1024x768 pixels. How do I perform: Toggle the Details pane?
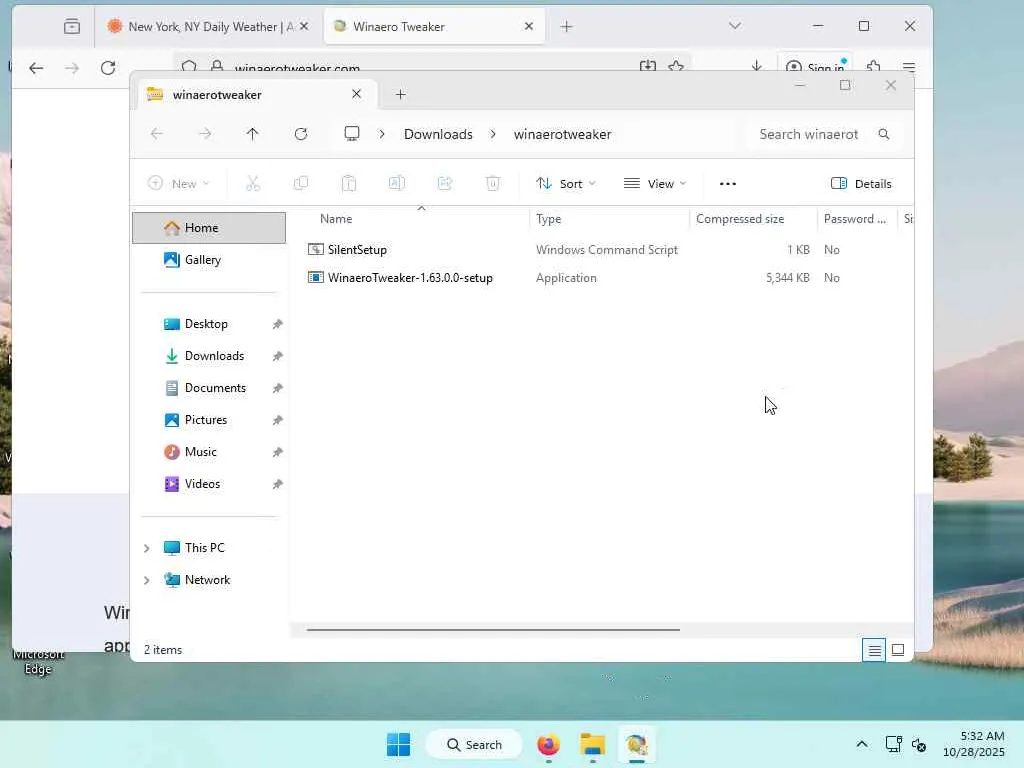coord(861,184)
